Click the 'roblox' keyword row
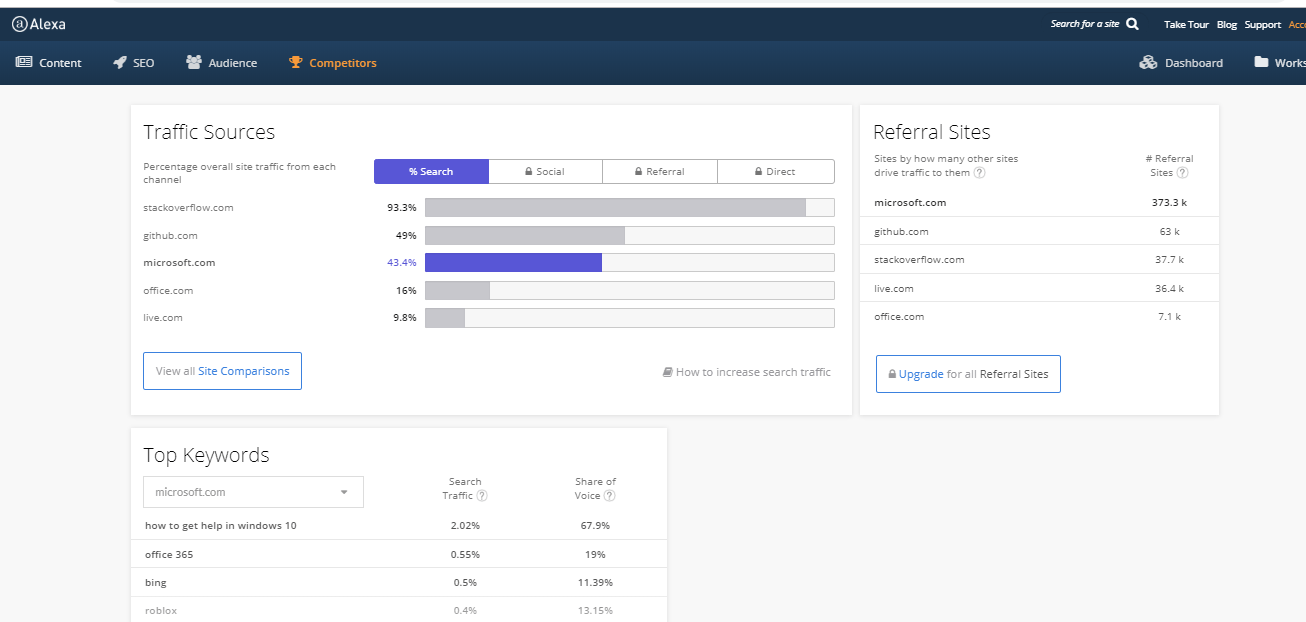 (x=399, y=610)
